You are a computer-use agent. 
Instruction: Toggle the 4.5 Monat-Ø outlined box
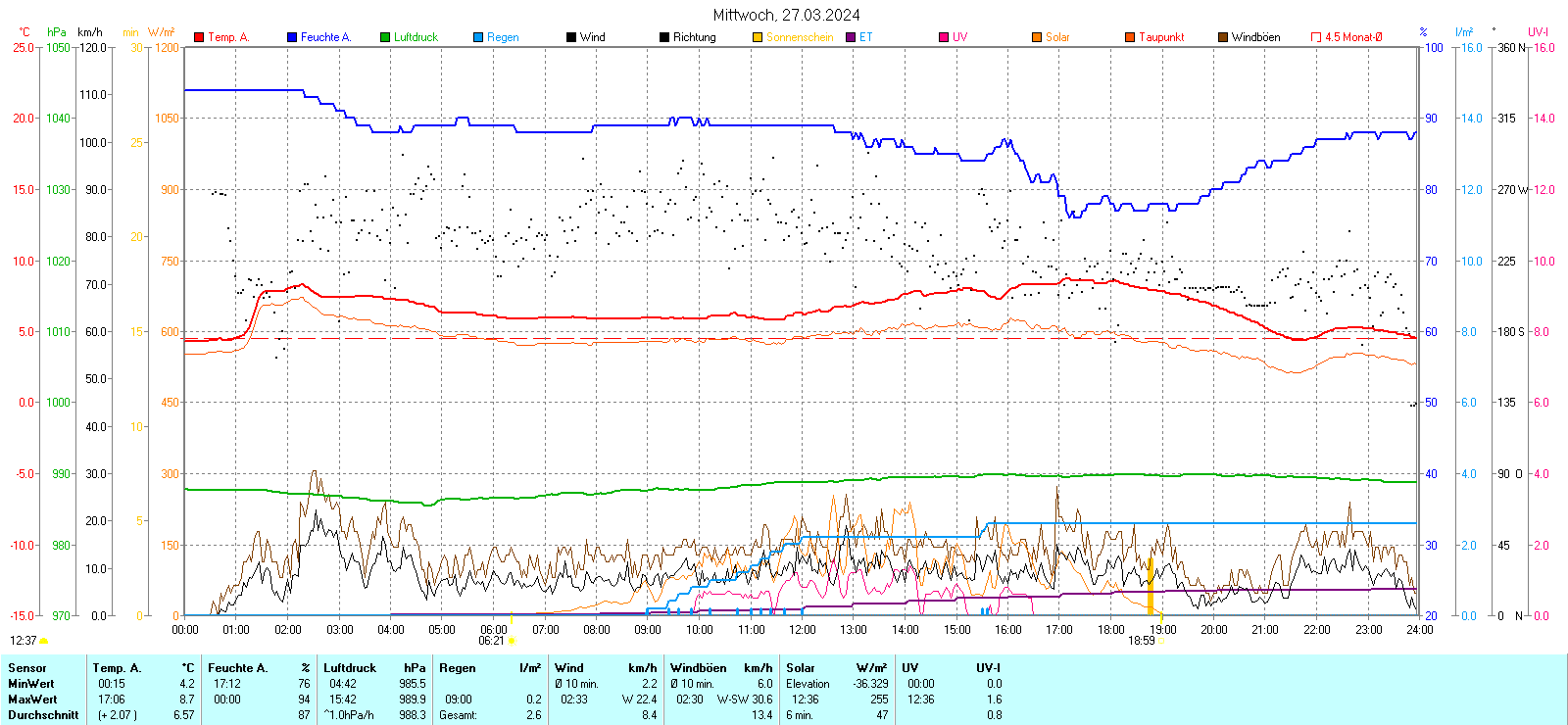(x=1316, y=37)
